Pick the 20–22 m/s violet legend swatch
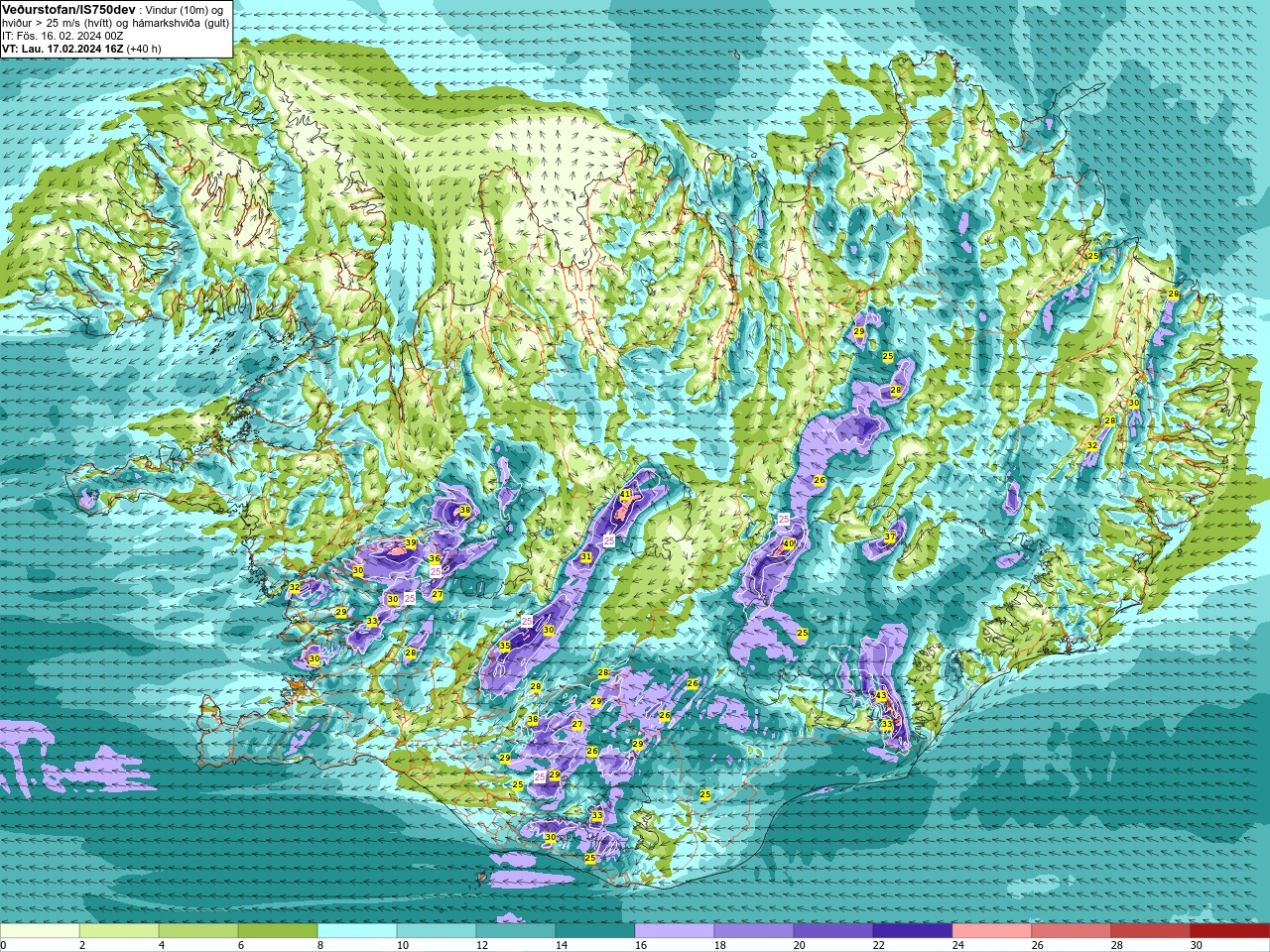 (833, 931)
